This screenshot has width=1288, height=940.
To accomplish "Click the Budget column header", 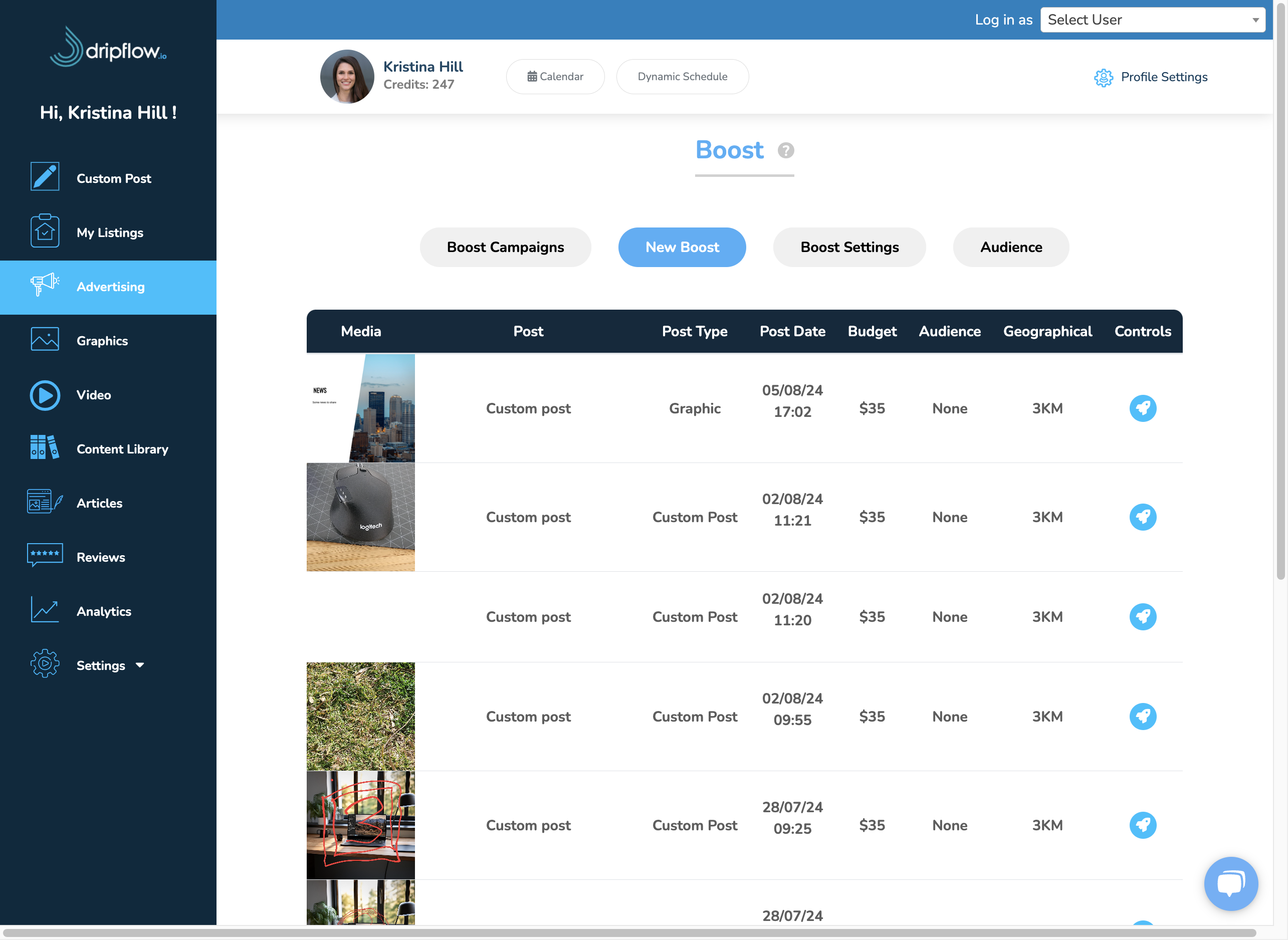I will (x=872, y=332).
